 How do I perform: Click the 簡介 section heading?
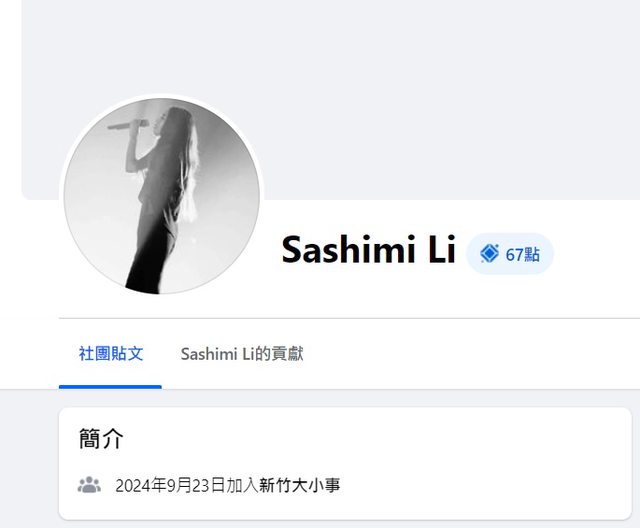[101, 439]
